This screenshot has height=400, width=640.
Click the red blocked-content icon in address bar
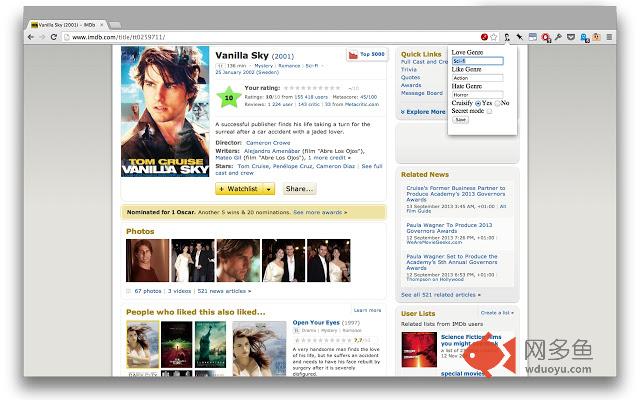(484, 37)
